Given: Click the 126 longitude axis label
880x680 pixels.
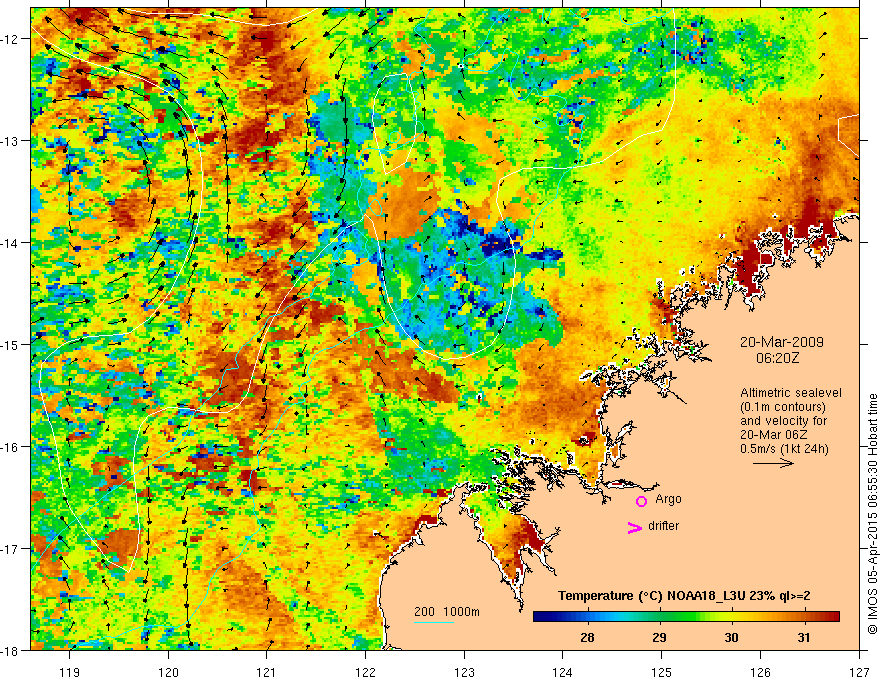Looking at the screenshot, I should pos(760,672).
